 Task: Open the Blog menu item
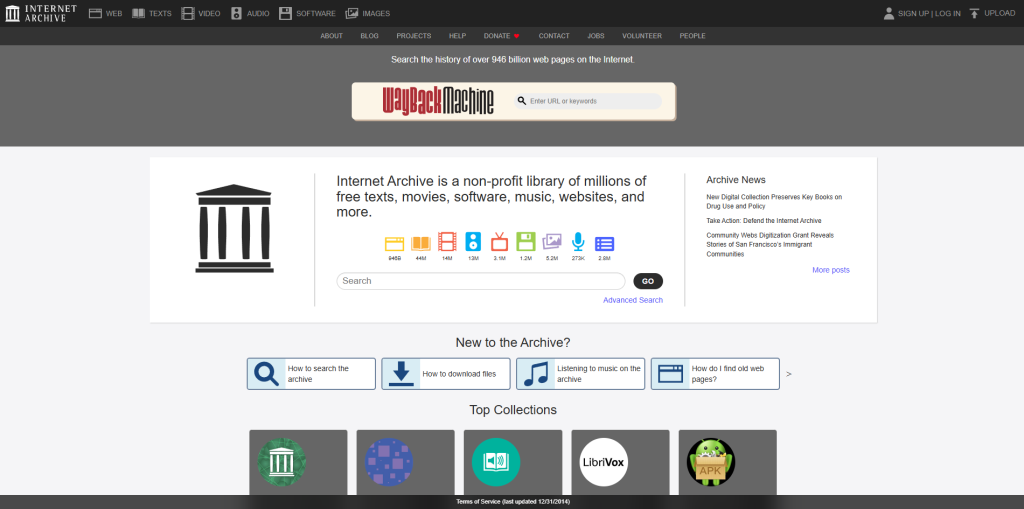(369, 36)
